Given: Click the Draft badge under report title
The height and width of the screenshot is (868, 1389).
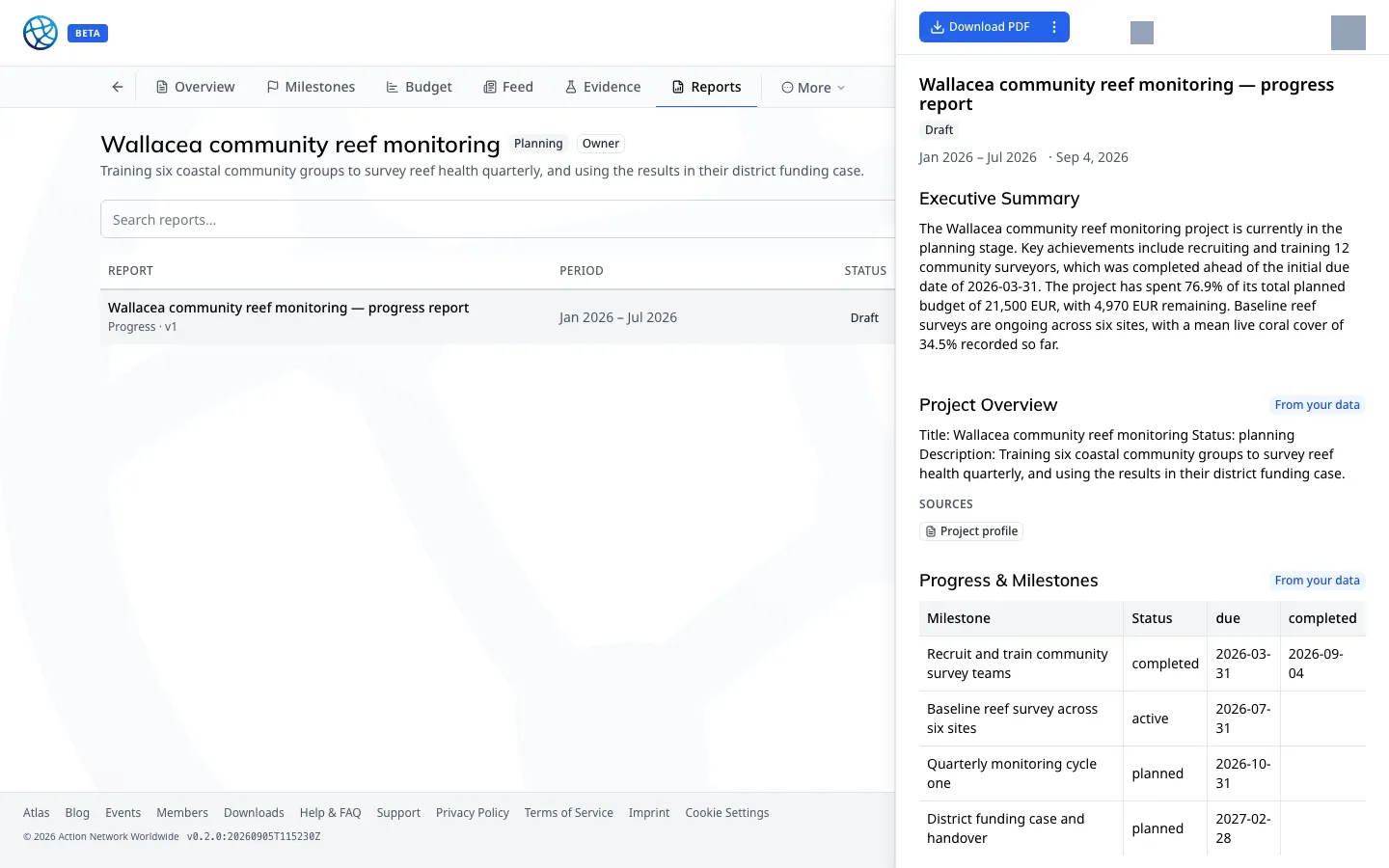Looking at the screenshot, I should pyautogui.click(x=939, y=130).
